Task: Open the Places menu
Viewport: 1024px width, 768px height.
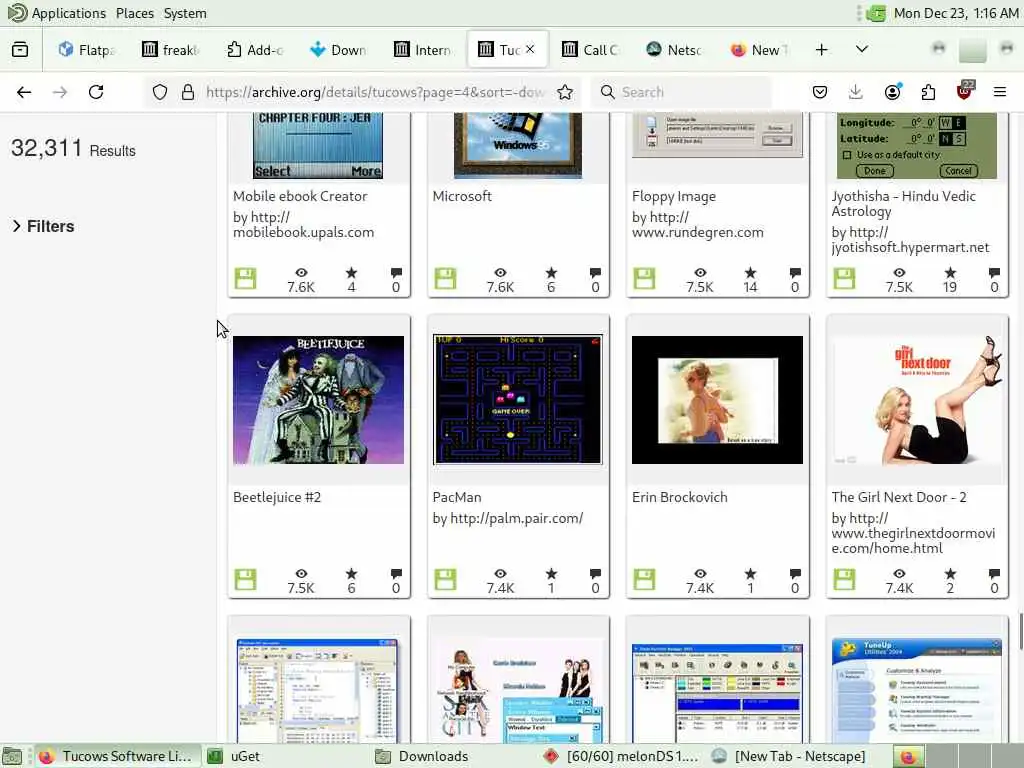Action: tap(135, 13)
